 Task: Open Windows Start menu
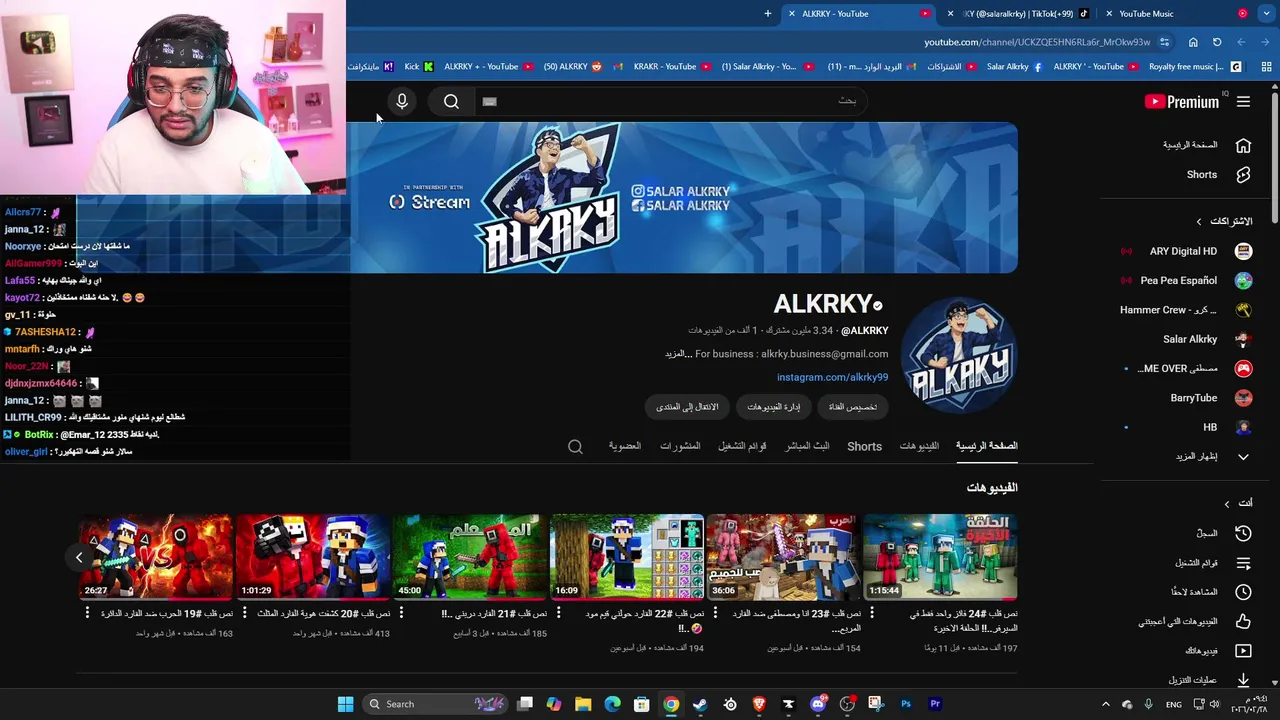[345, 704]
